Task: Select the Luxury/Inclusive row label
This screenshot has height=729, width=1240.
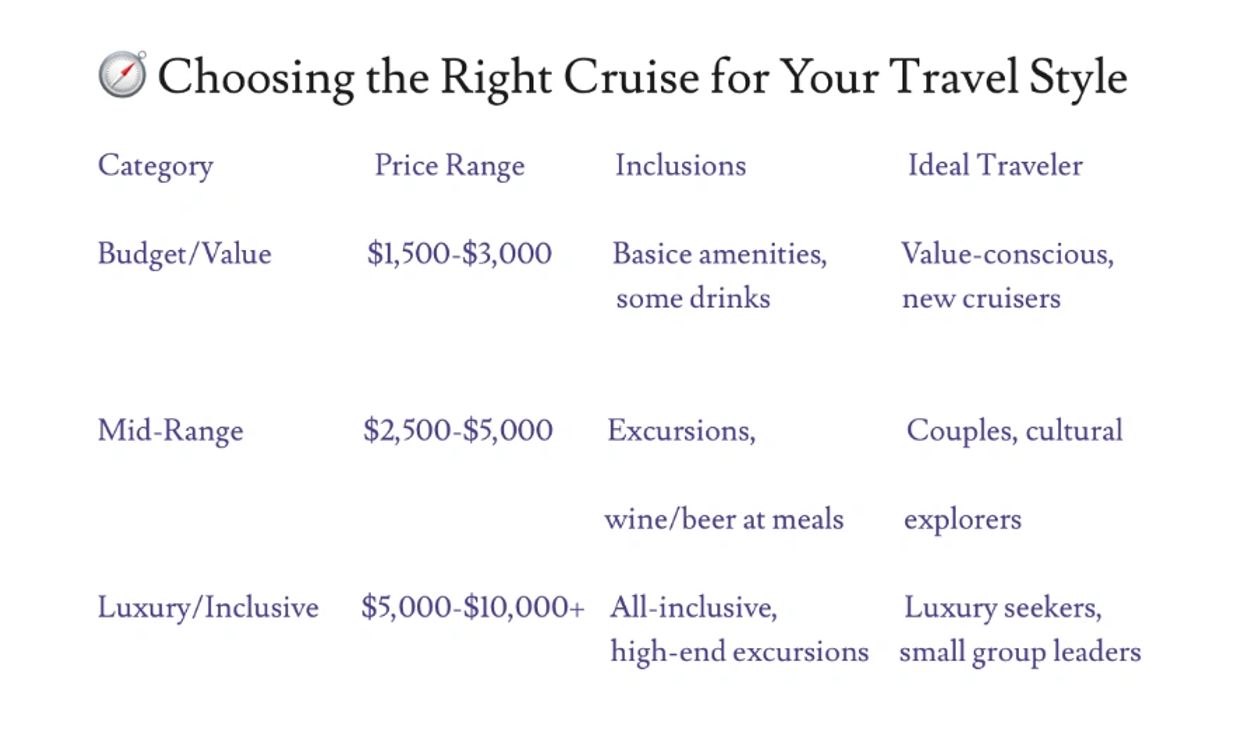Action: [208, 608]
